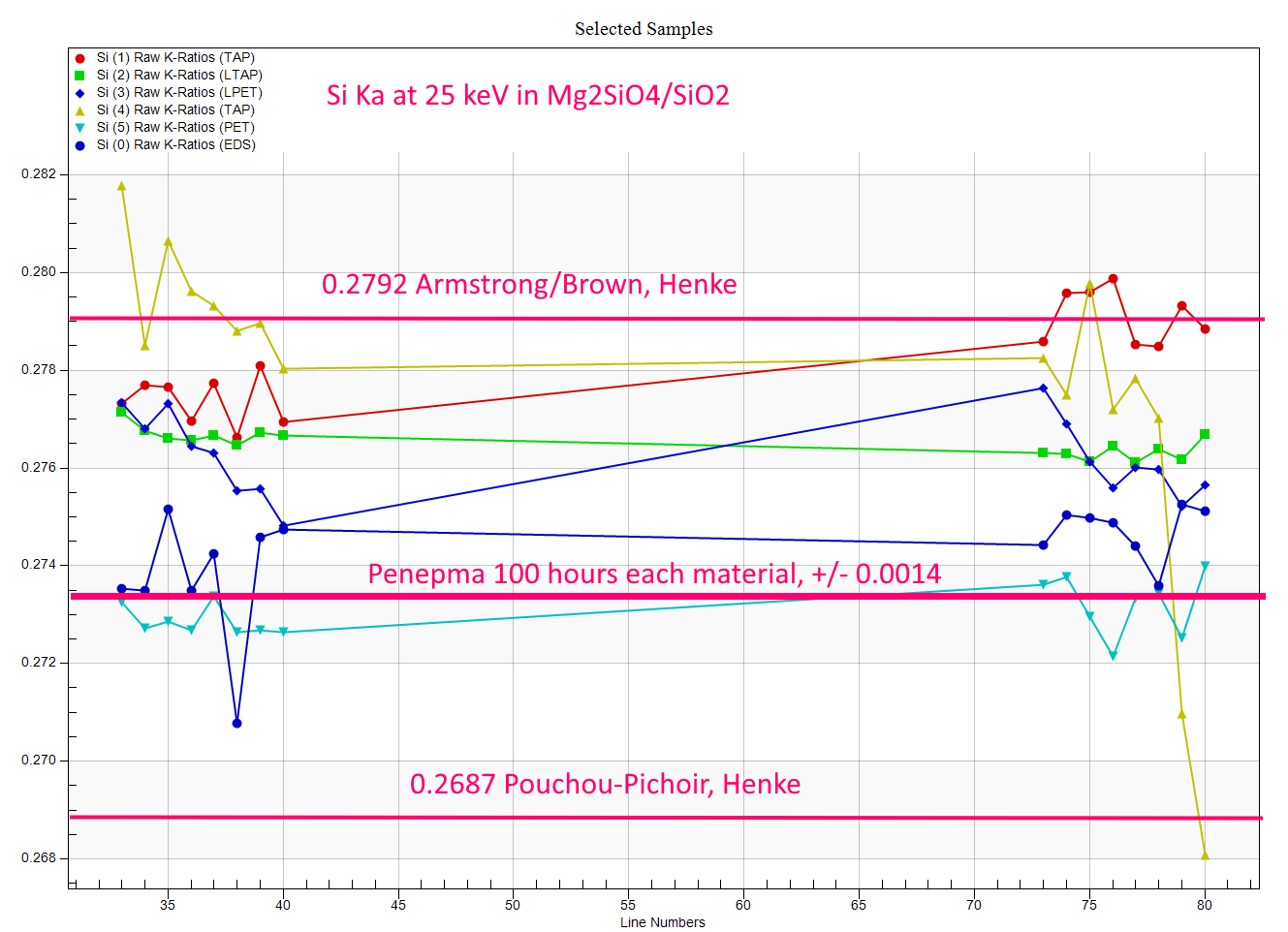Click the 0.282 tick label on y-axis

point(39,174)
